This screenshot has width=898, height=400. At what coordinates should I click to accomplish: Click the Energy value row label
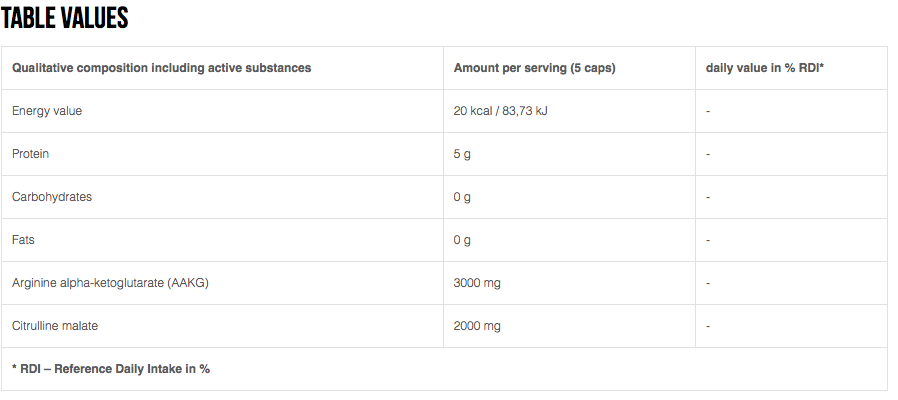point(47,111)
